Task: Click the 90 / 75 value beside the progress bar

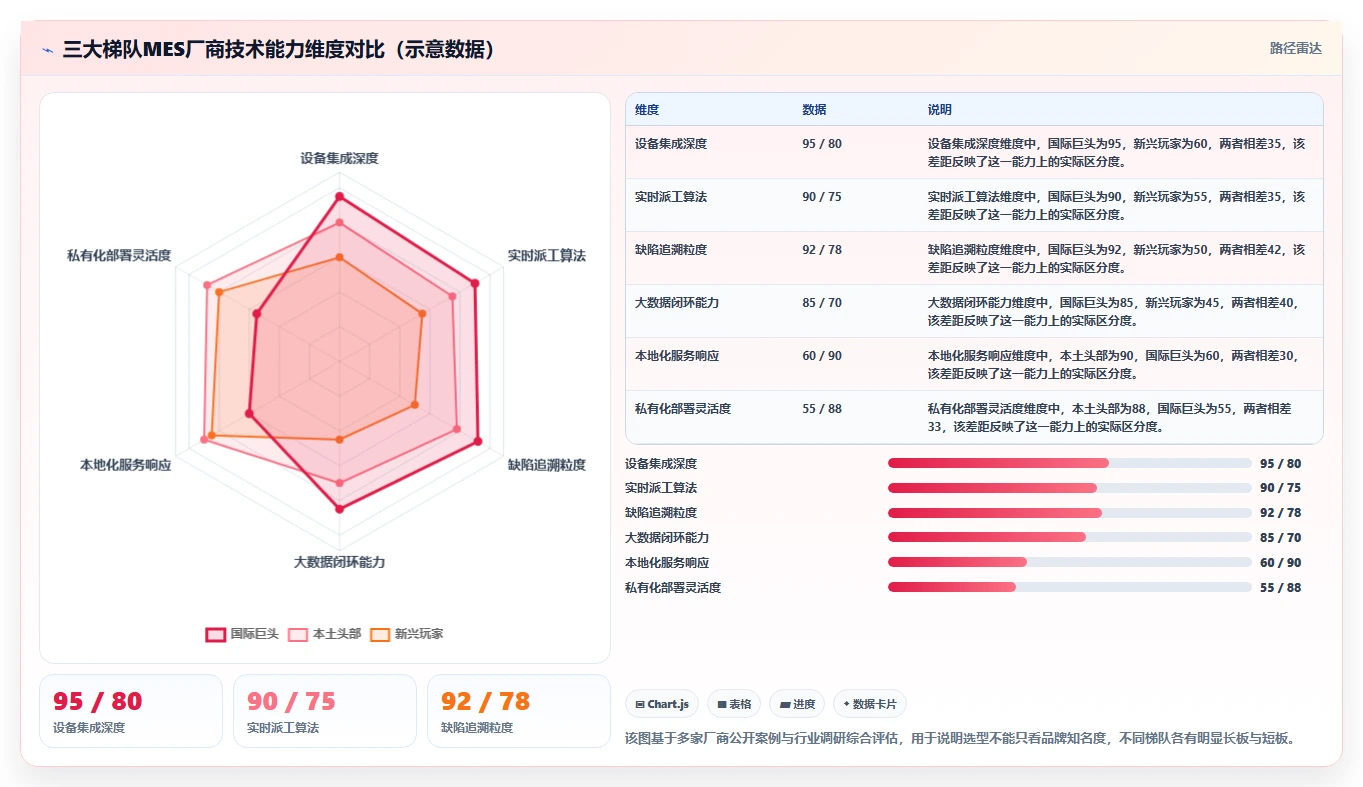Action: pyautogui.click(x=1281, y=488)
